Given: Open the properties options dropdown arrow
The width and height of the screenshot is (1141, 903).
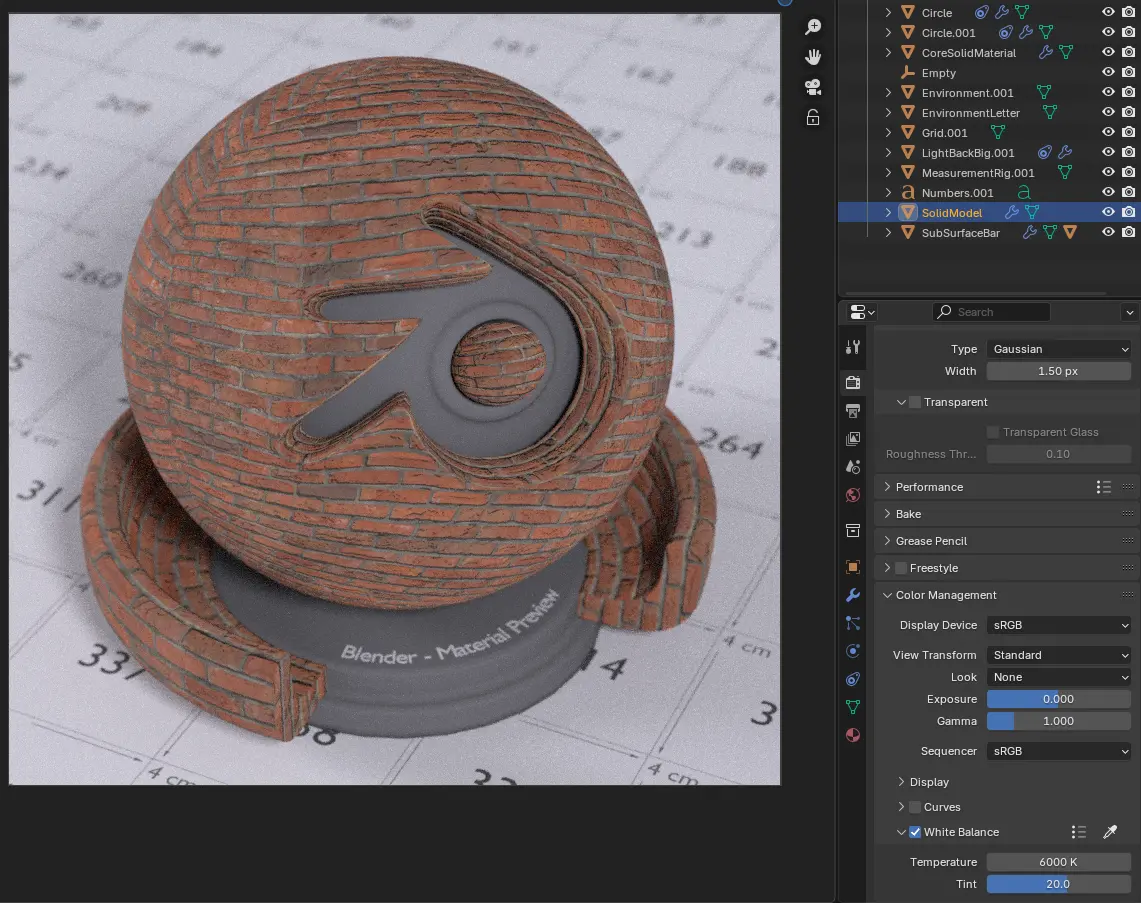Looking at the screenshot, I should (x=1129, y=312).
